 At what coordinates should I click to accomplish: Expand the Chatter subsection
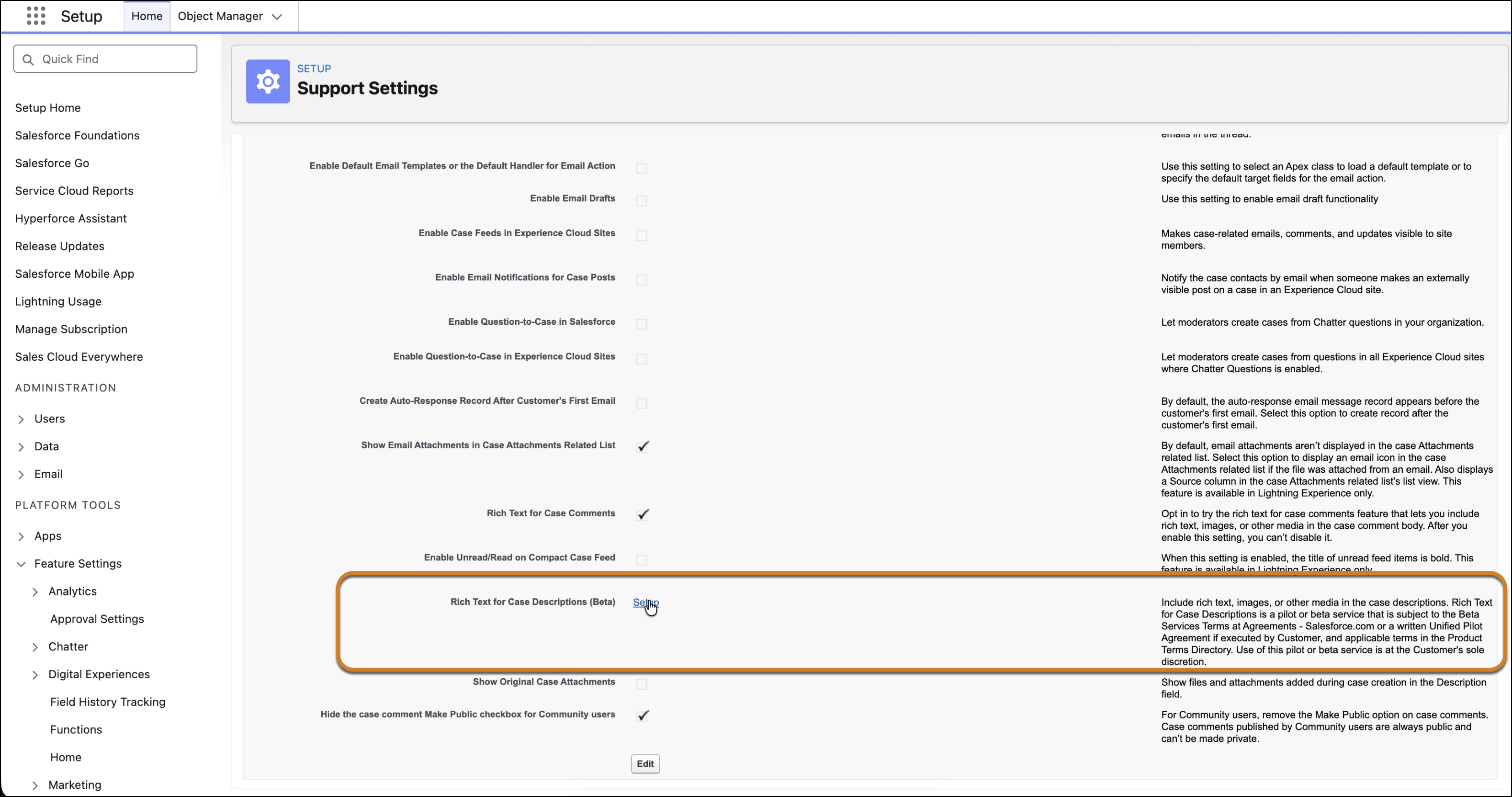pos(35,647)
